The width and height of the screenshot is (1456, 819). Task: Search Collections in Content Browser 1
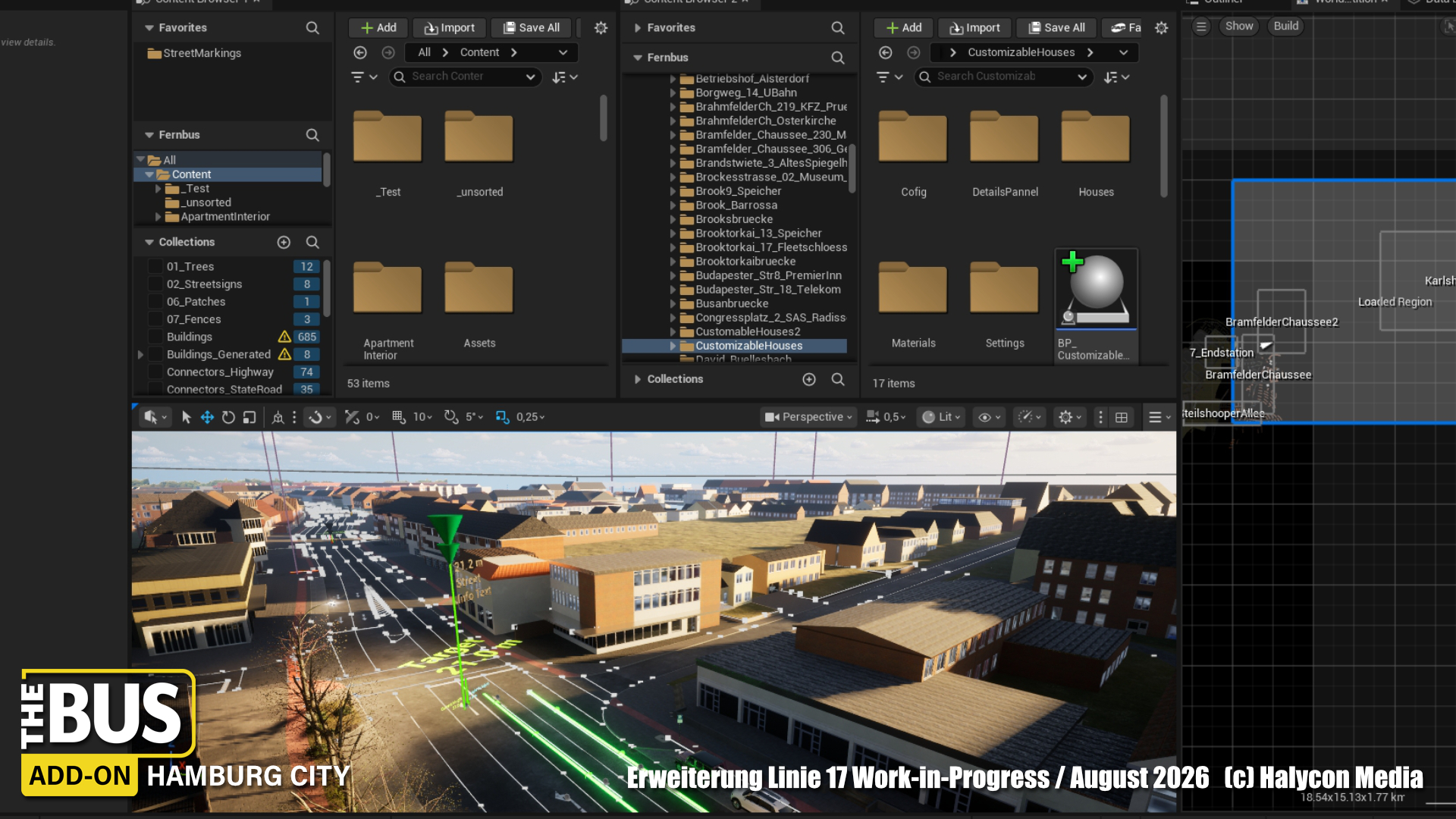tap(312, 242)
